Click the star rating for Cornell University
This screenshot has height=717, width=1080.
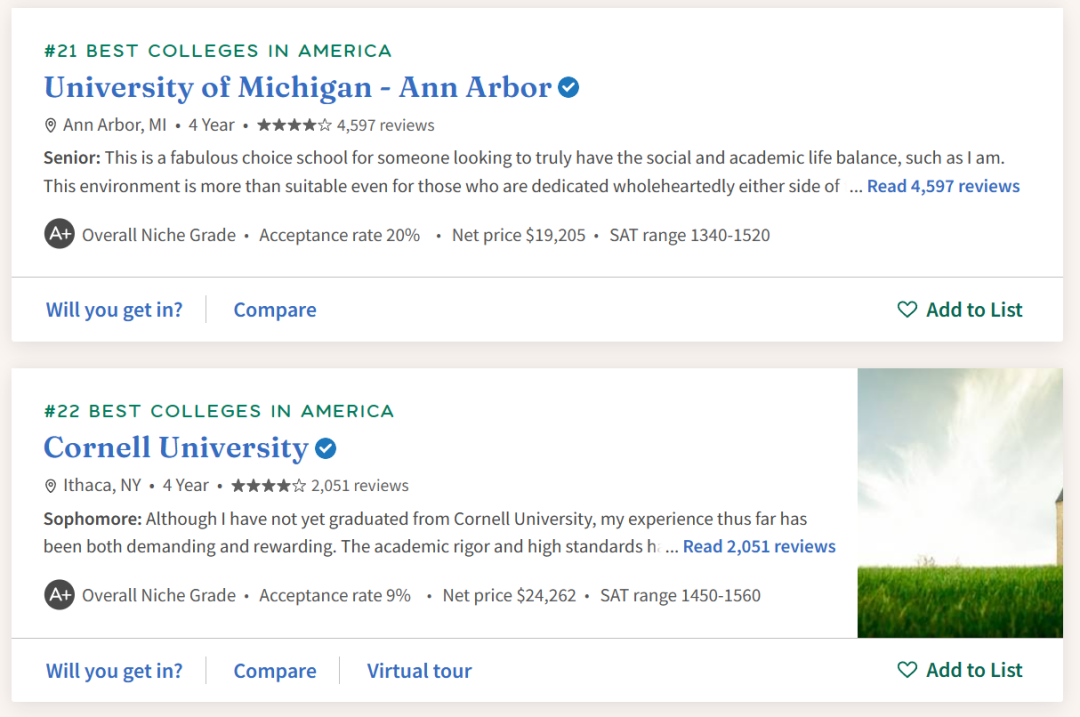(x=269, y=486)
